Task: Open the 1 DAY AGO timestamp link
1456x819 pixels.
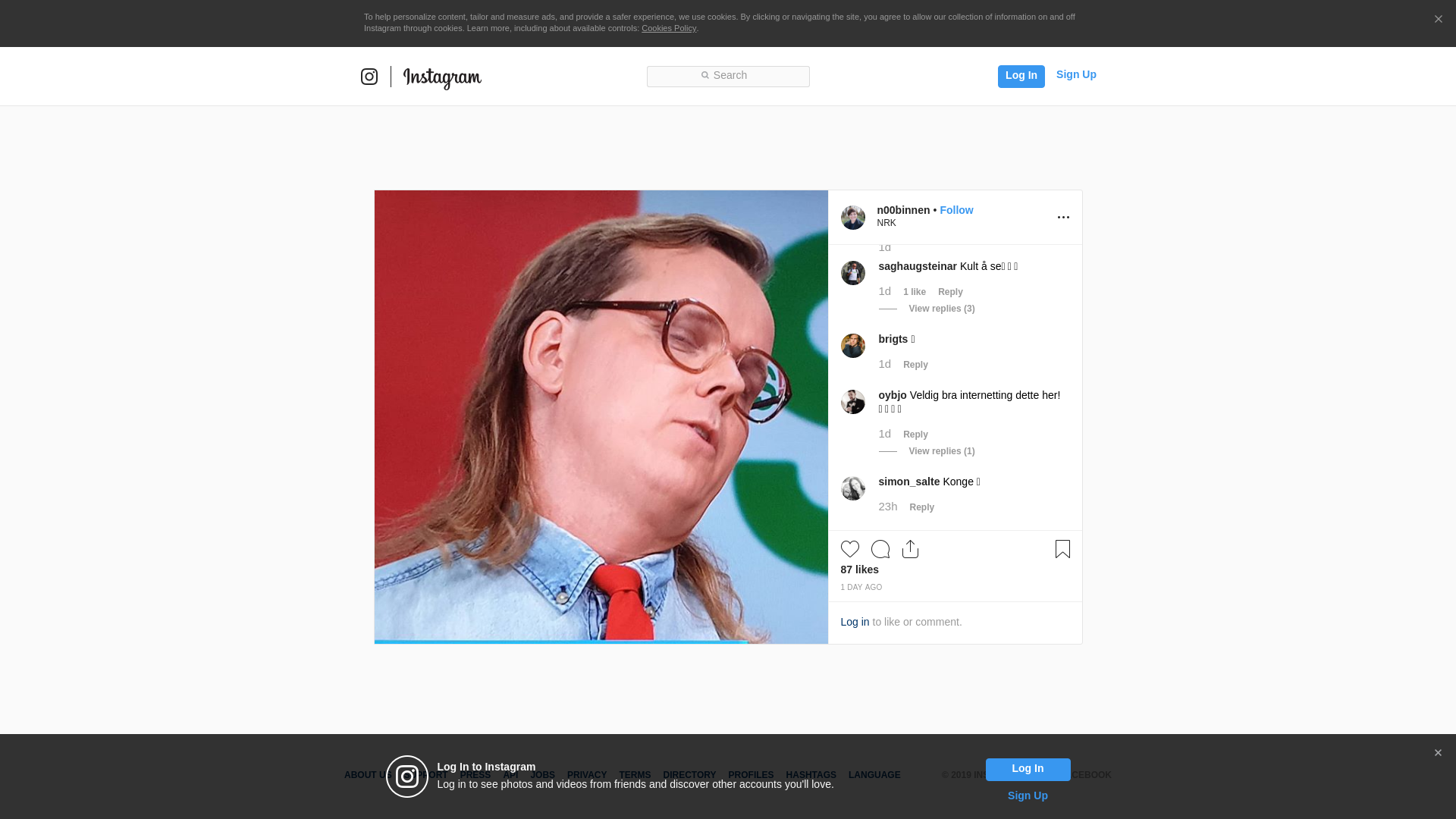Action: (861, 588)
